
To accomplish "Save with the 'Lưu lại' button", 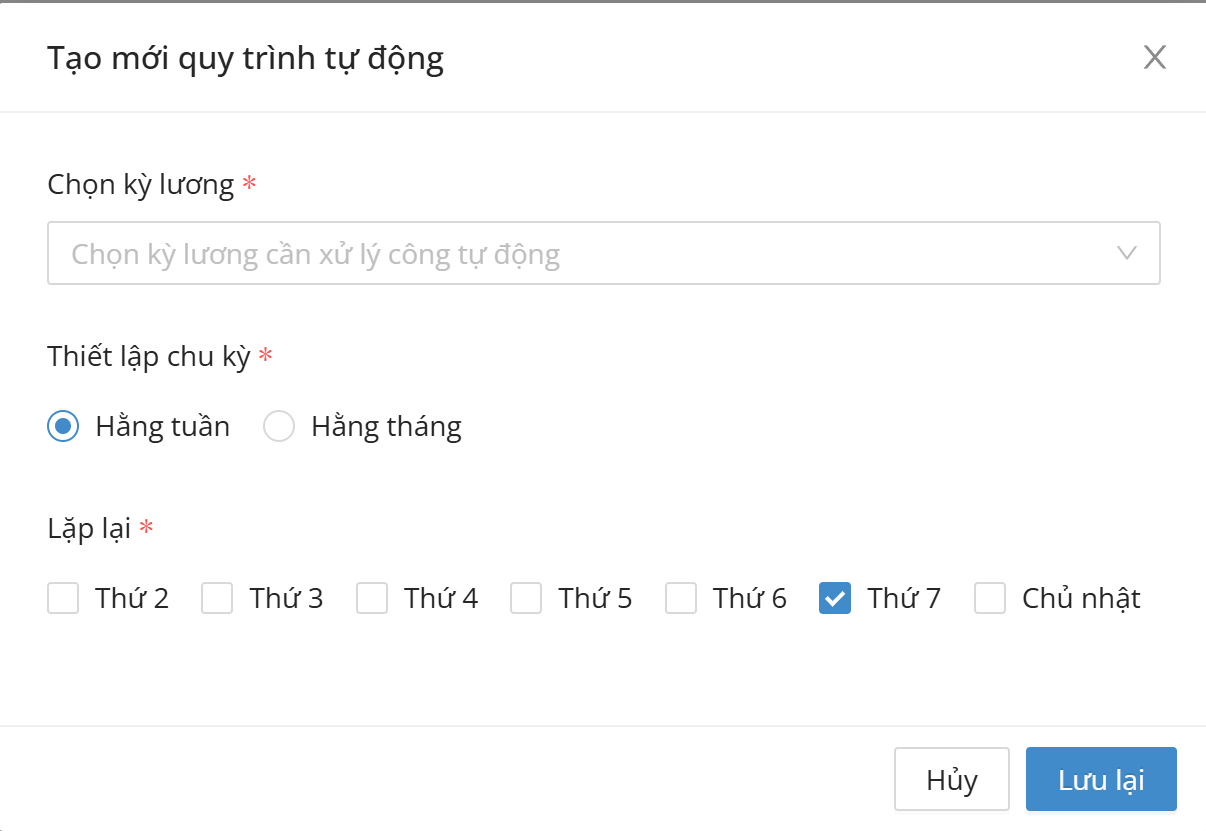I will pyautogui.click(x=1101, y=779).
